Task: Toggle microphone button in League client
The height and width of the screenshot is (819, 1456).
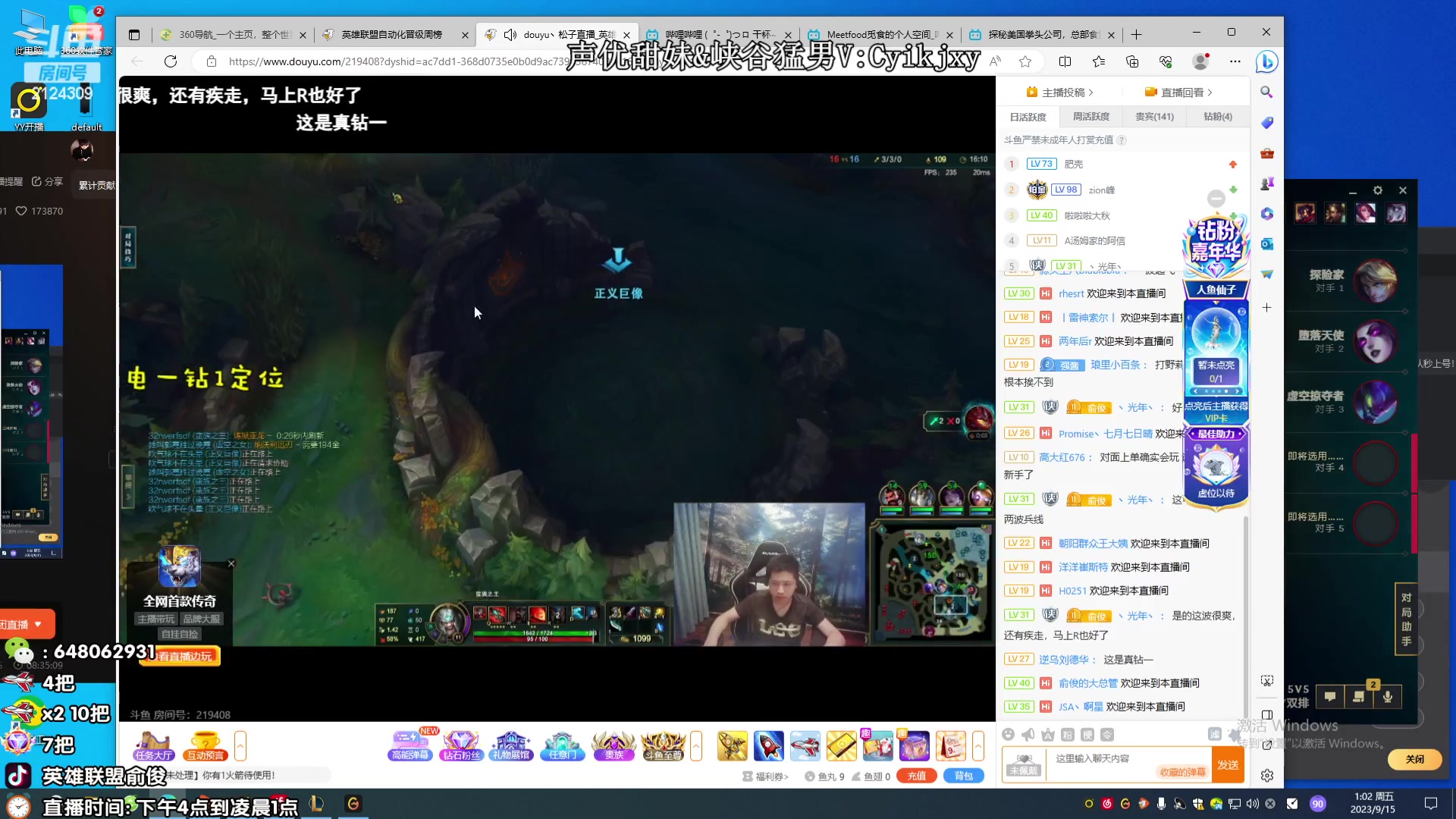Action: tap(1387, 696)
